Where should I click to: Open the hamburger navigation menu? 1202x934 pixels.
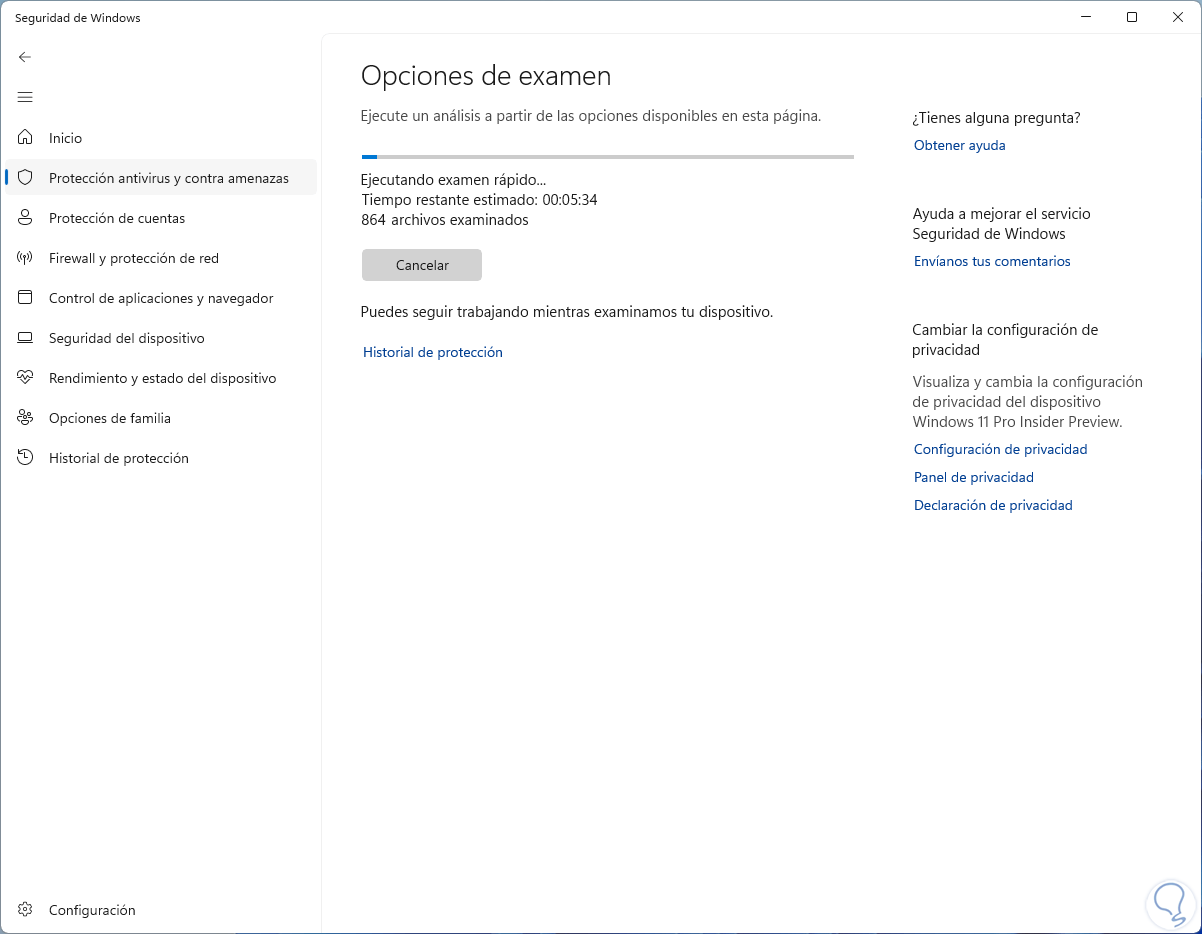tap(25, 97)
